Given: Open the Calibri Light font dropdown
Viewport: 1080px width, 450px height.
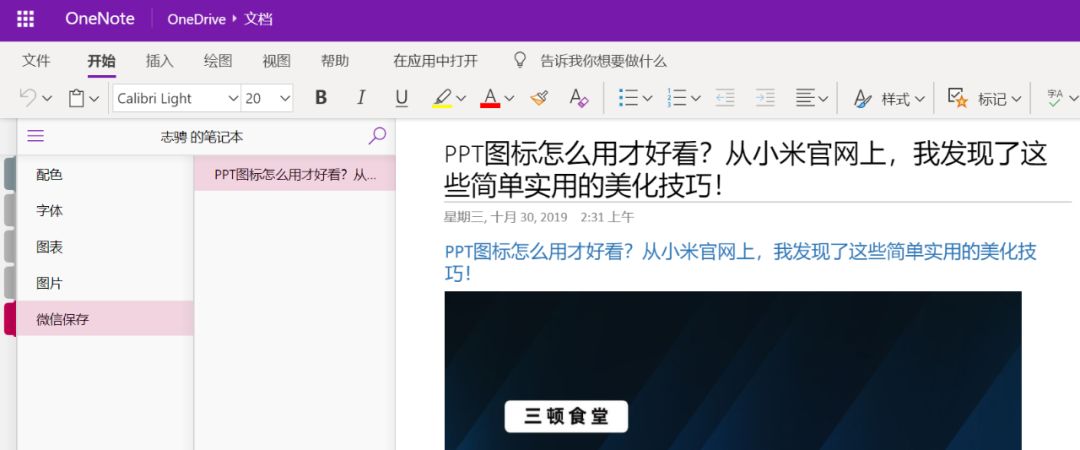Looking at the screenshot, I should (x=233, y=99).
